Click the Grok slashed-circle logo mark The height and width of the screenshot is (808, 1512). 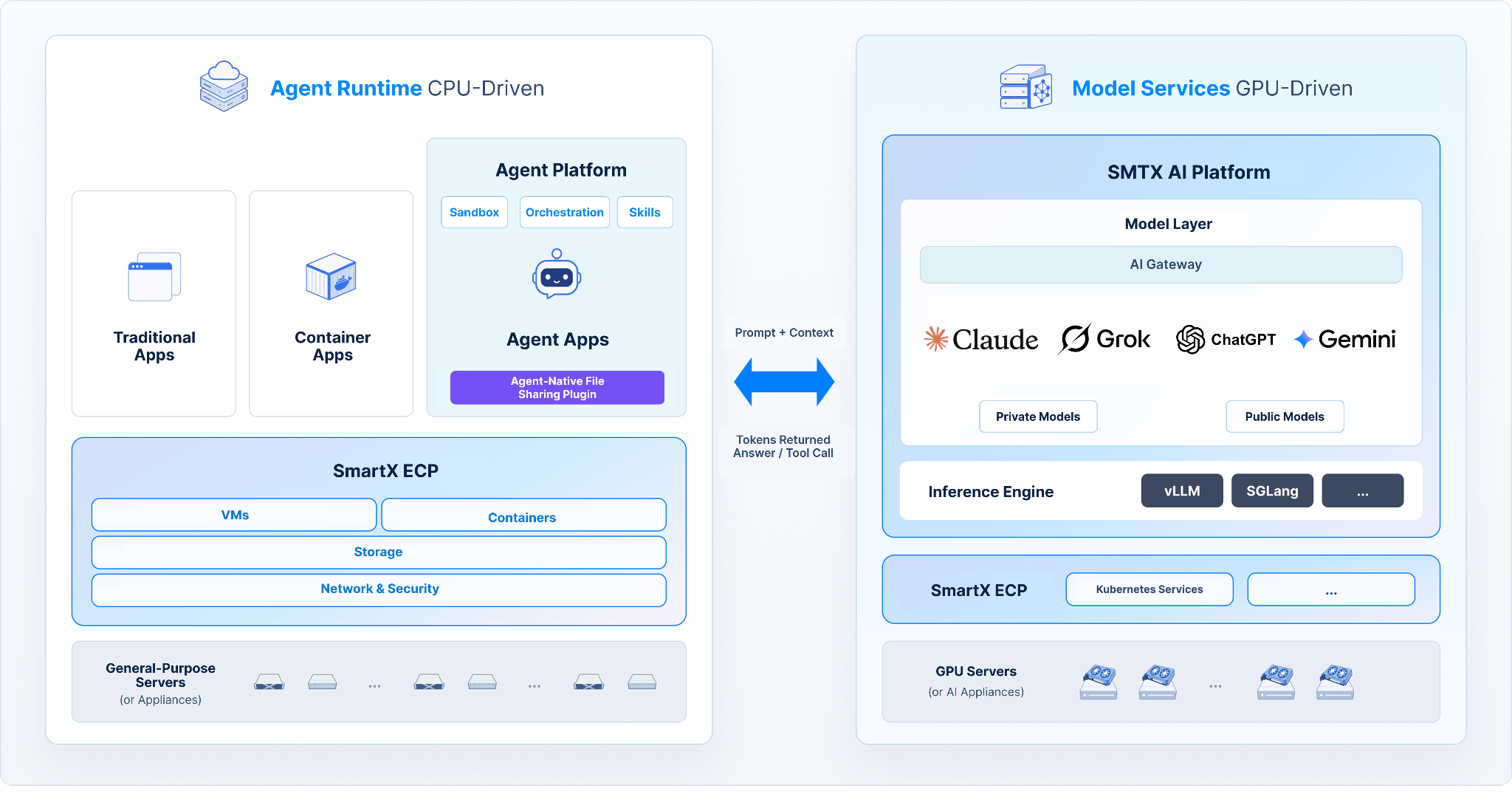pyautogui.click(x=1075, y=339)
